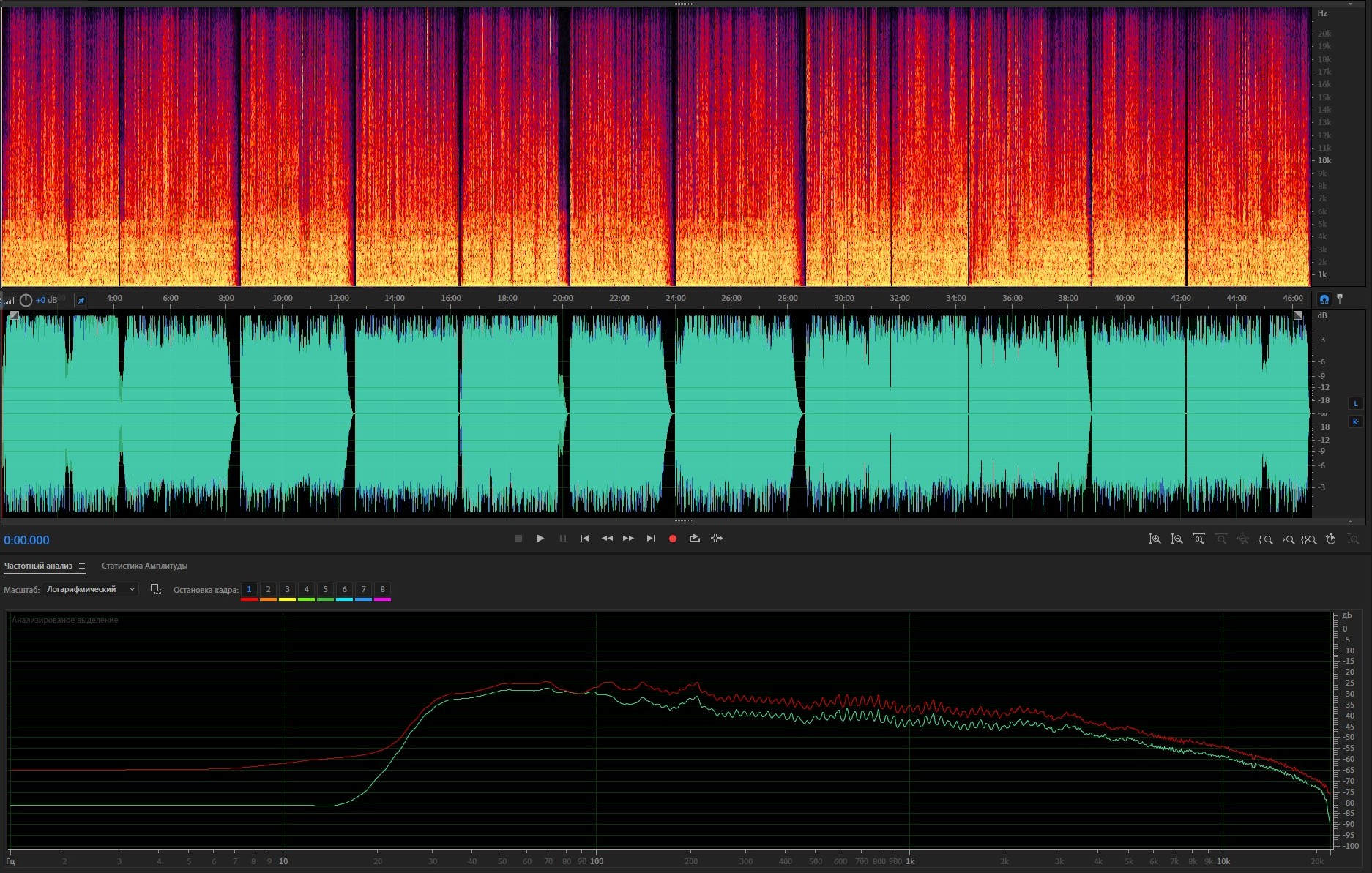This screenshot has width=1372, height=873.
Task: Click the +0 dB gain value
Action: (x=46, y=300)
